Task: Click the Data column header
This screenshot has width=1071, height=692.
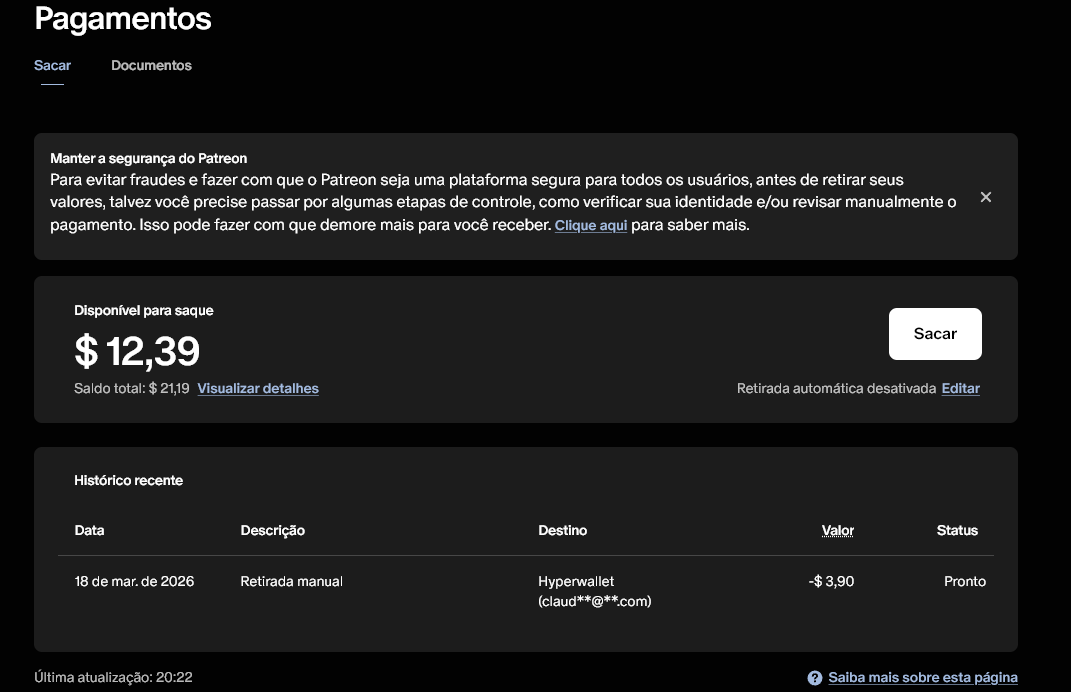Action: pos(89,530)
